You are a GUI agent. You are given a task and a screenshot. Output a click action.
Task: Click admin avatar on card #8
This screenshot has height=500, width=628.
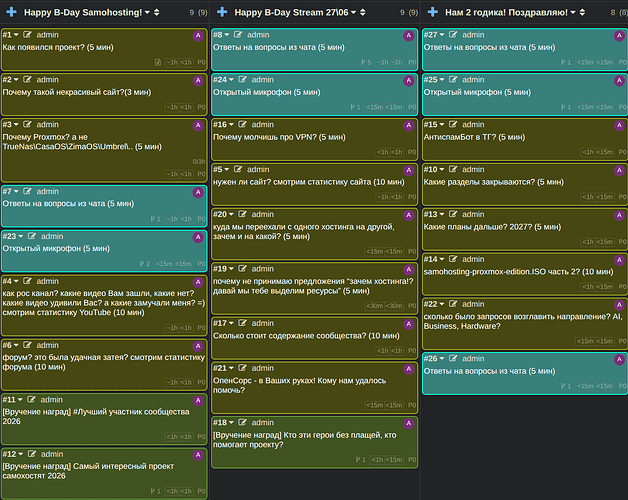(409, 36)
